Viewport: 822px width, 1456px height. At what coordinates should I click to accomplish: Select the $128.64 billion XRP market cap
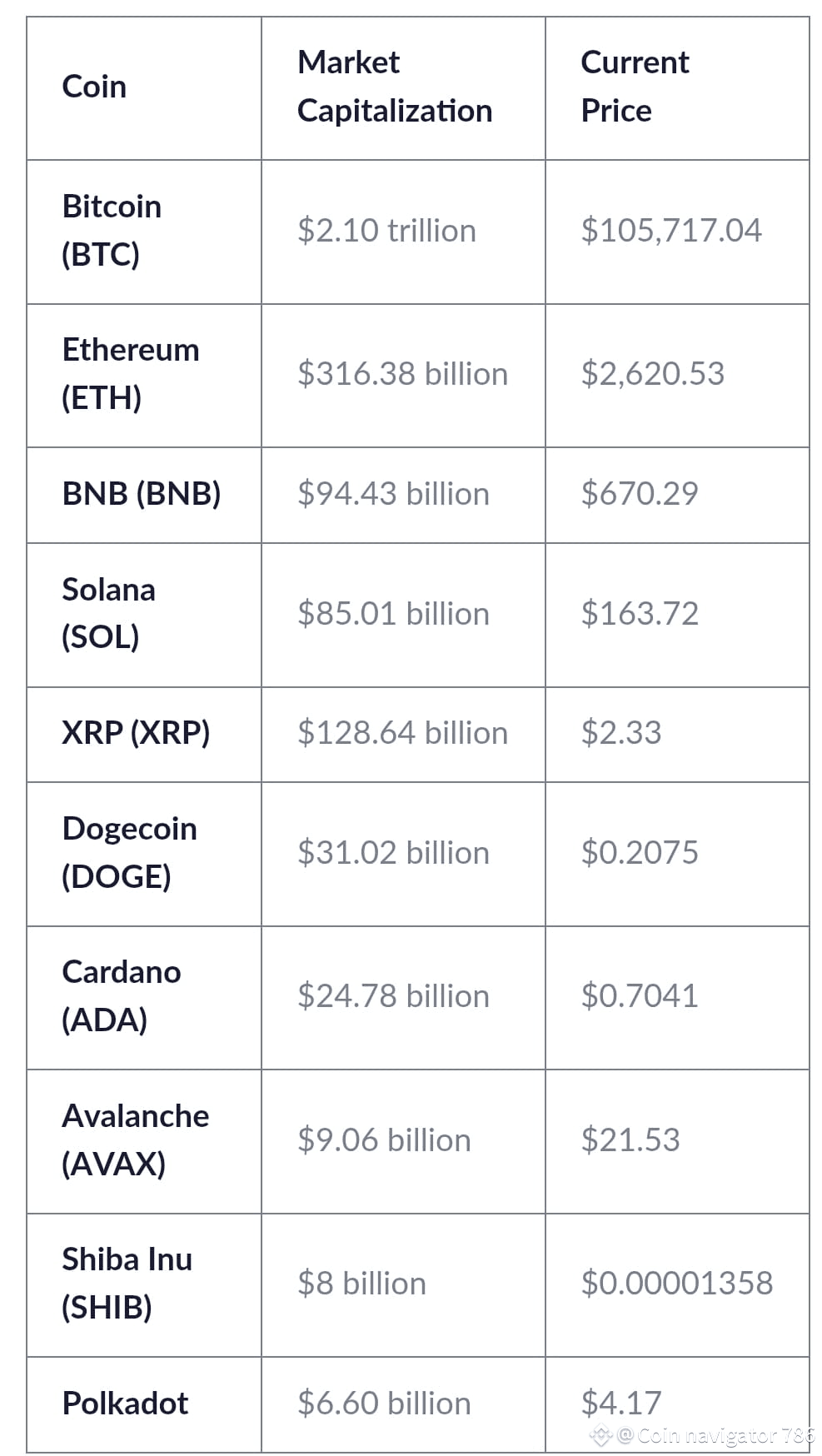pos(402,733)
